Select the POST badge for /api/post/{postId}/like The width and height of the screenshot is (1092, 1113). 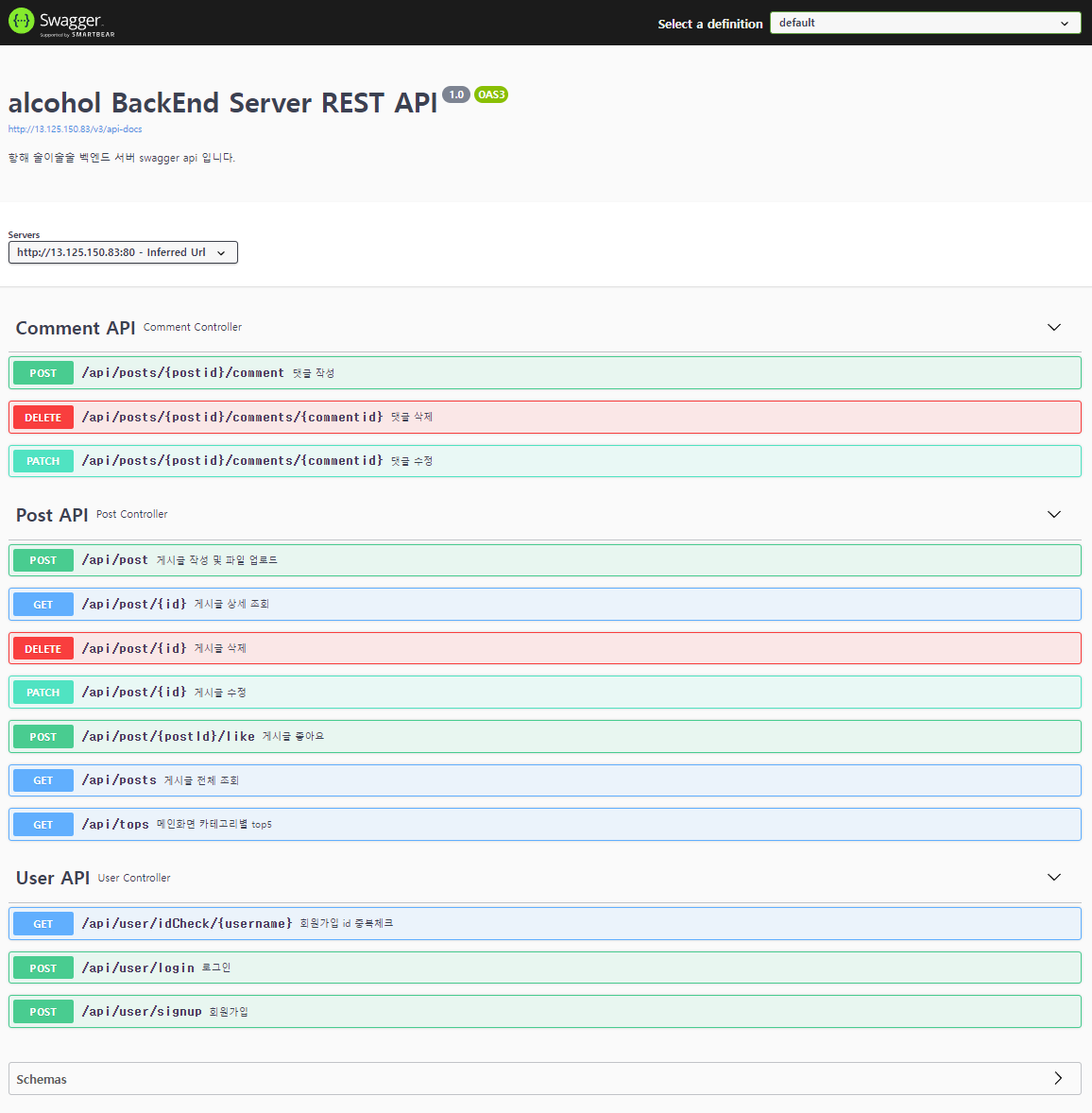coord(43,736)
